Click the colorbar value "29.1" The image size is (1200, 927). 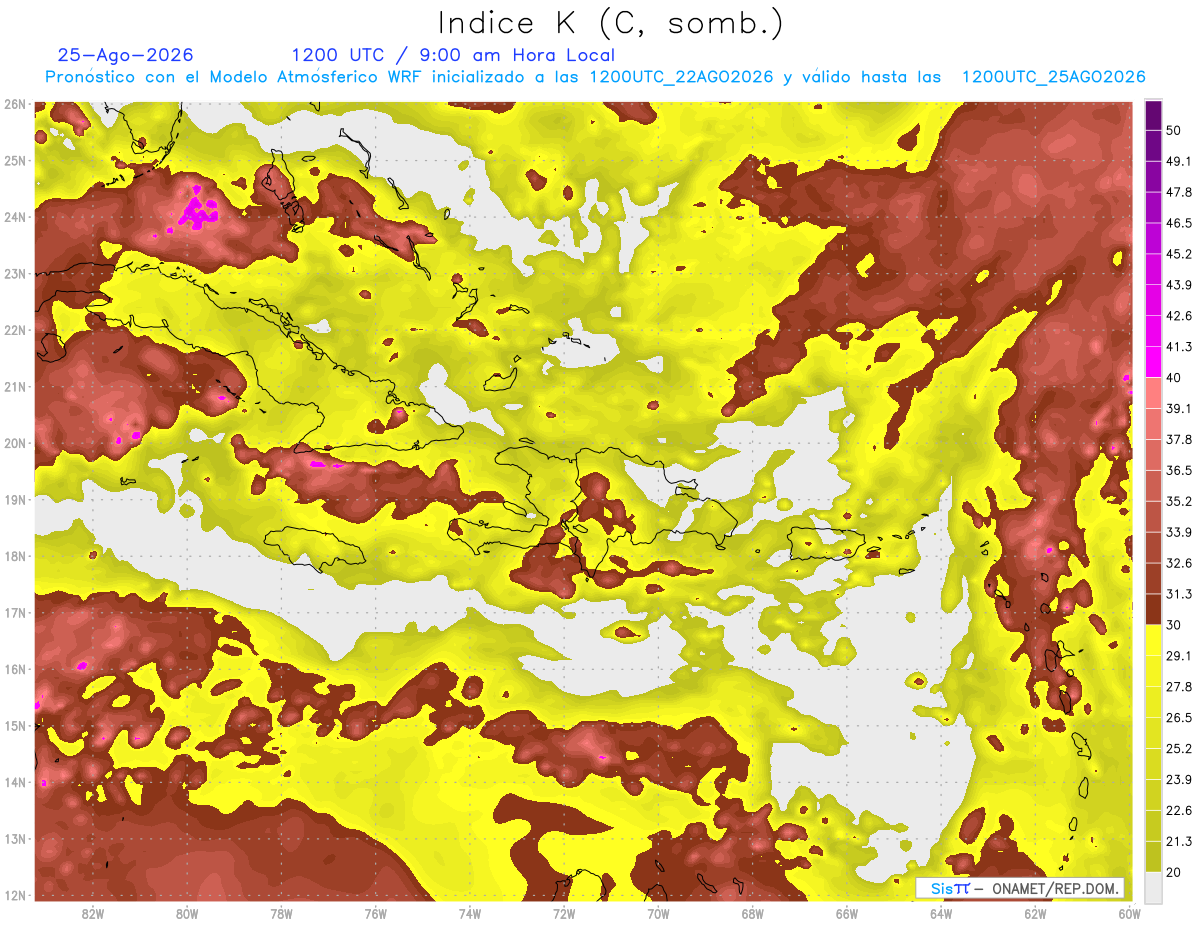[x=1178, y=656]
